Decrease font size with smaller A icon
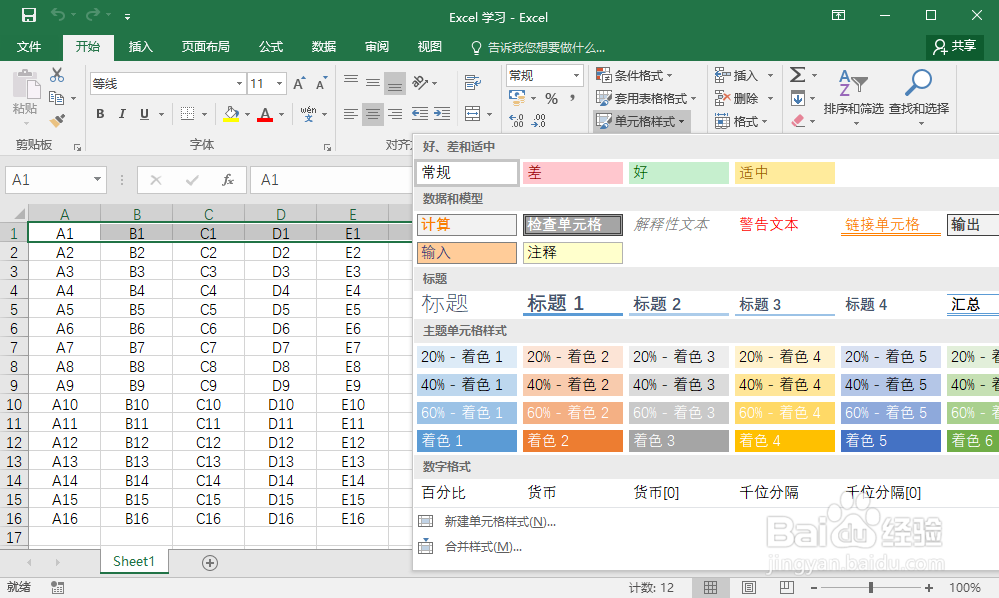Viewport: 999px width, 598px height. [x=321, y=83]
